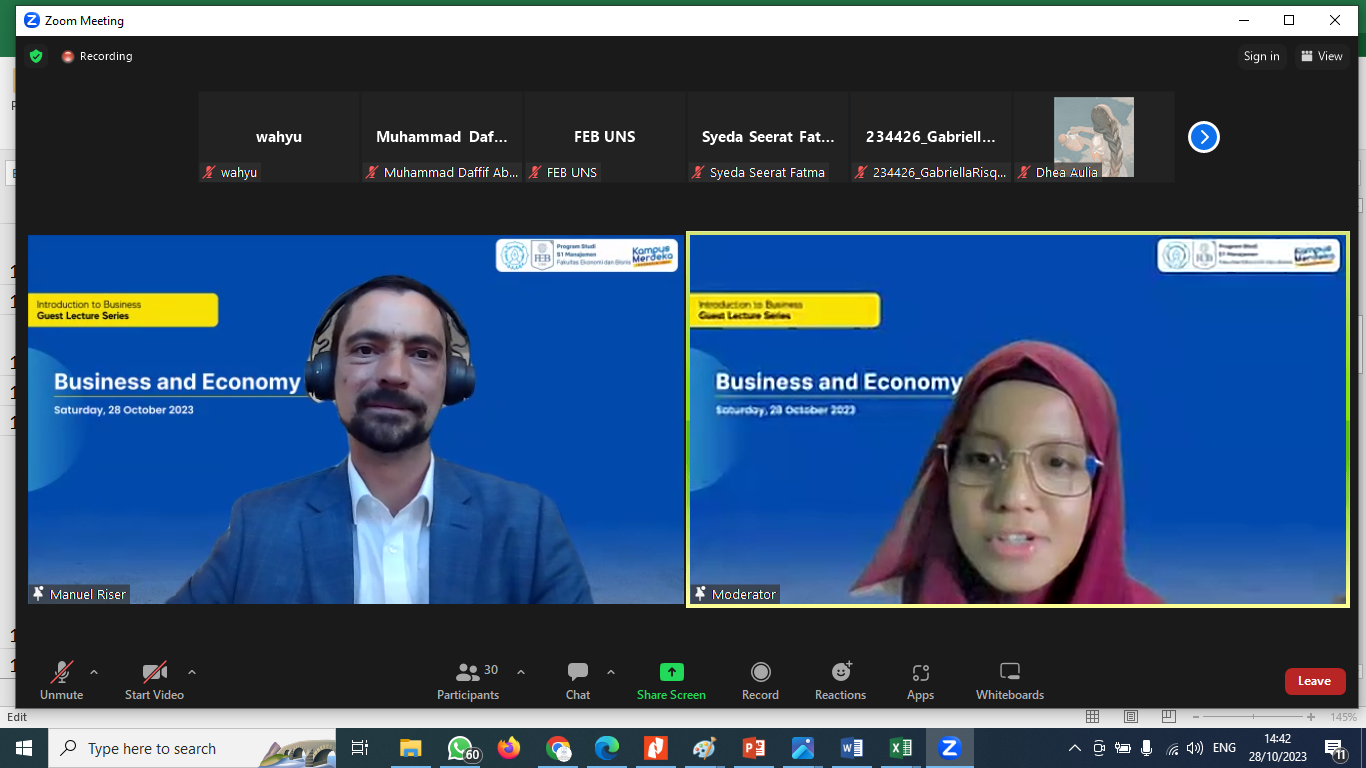Open the Chat panel
1366x768 pixels.
578,682
